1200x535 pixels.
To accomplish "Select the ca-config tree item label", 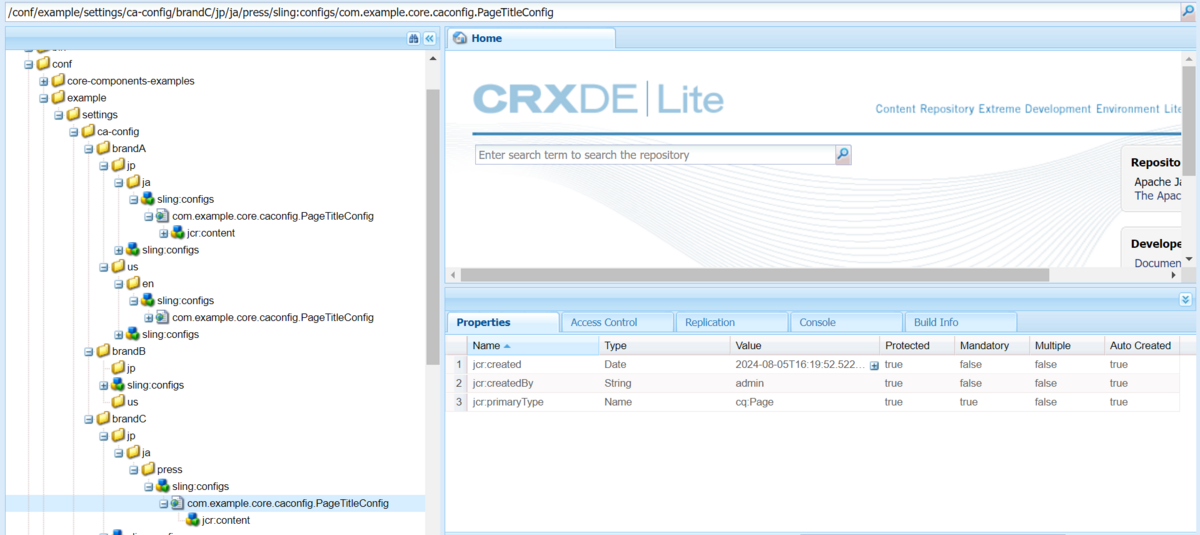I will point(118,132).
